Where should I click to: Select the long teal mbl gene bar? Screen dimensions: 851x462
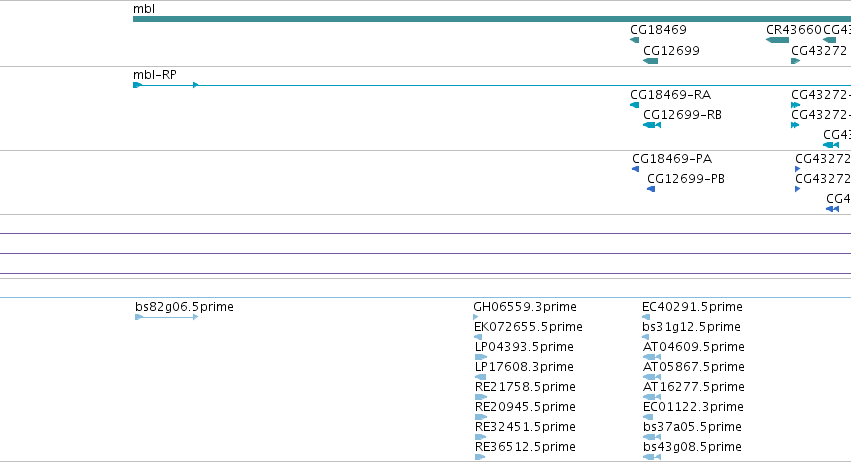tap(492, 19)
